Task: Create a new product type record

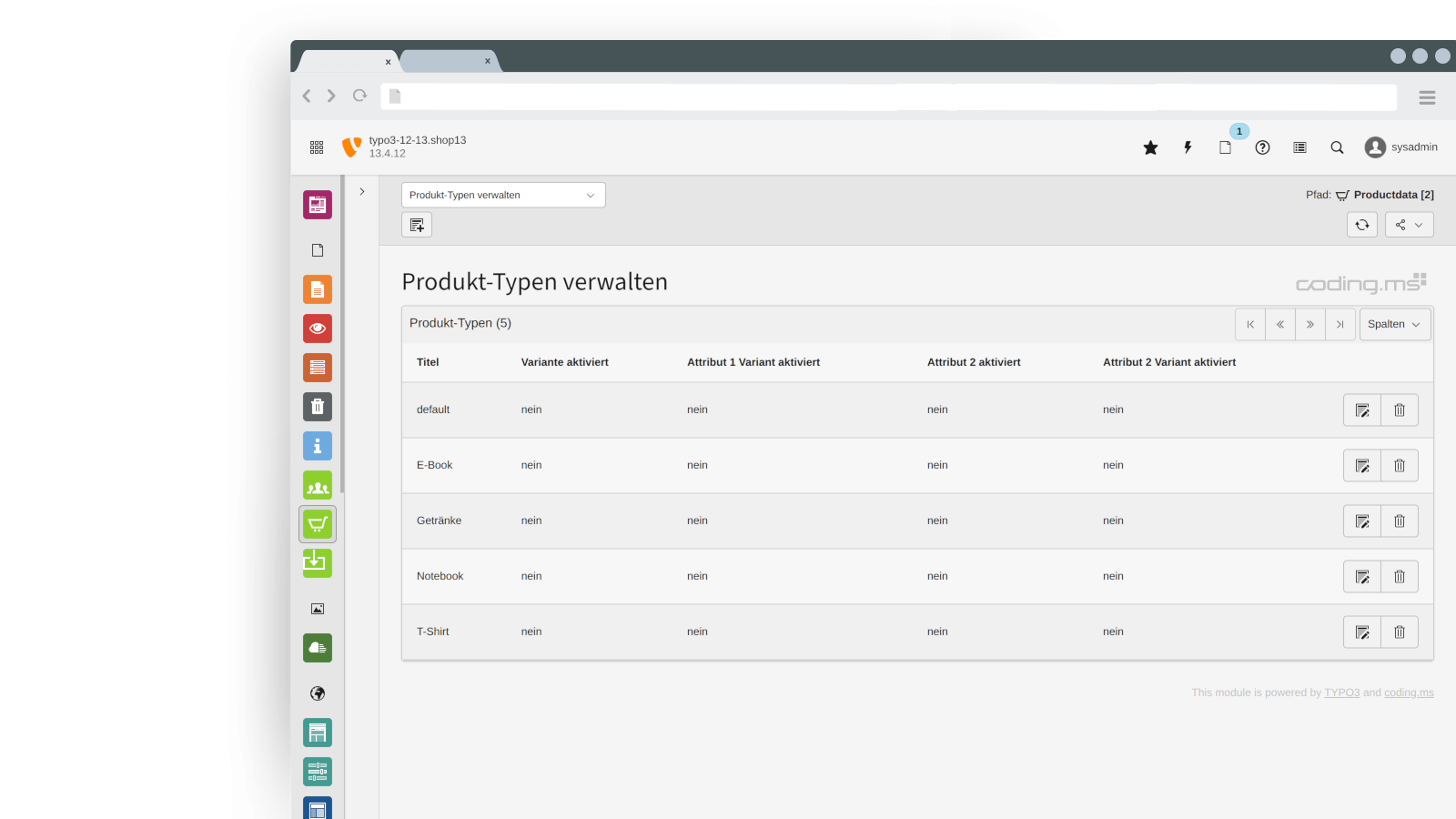Action: (x=417, y=225)
